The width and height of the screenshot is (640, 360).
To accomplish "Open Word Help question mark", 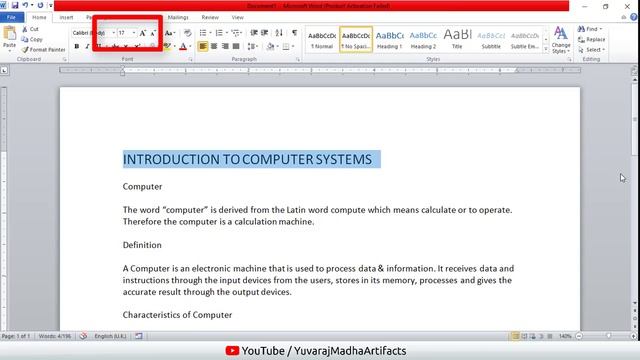I will (x=633, y=17).
